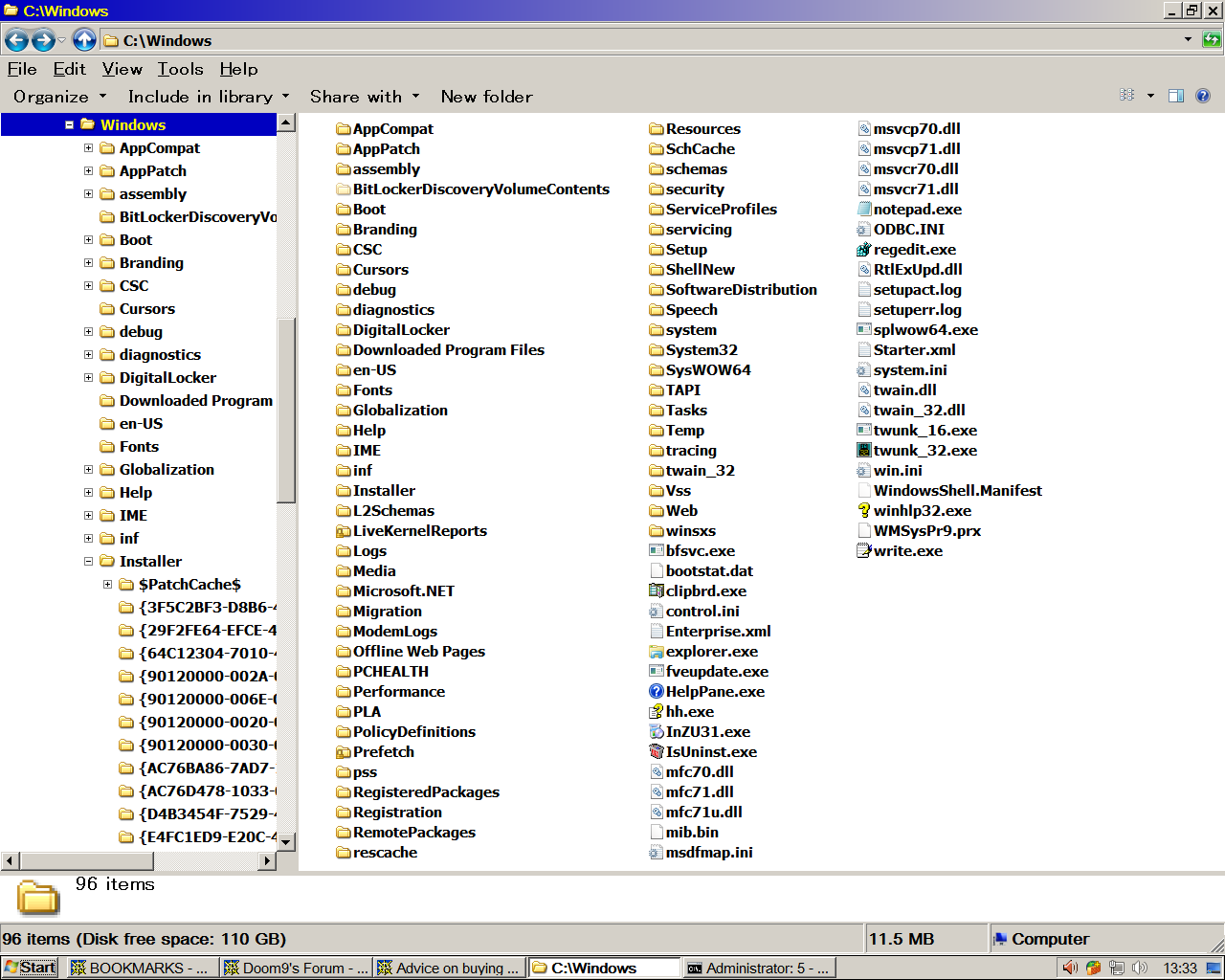The height and width of the screenshot is (980, 1225).
Task: Click the green refresh icon in address bar
Action: pyautogui.click(x=1212, y=40)
